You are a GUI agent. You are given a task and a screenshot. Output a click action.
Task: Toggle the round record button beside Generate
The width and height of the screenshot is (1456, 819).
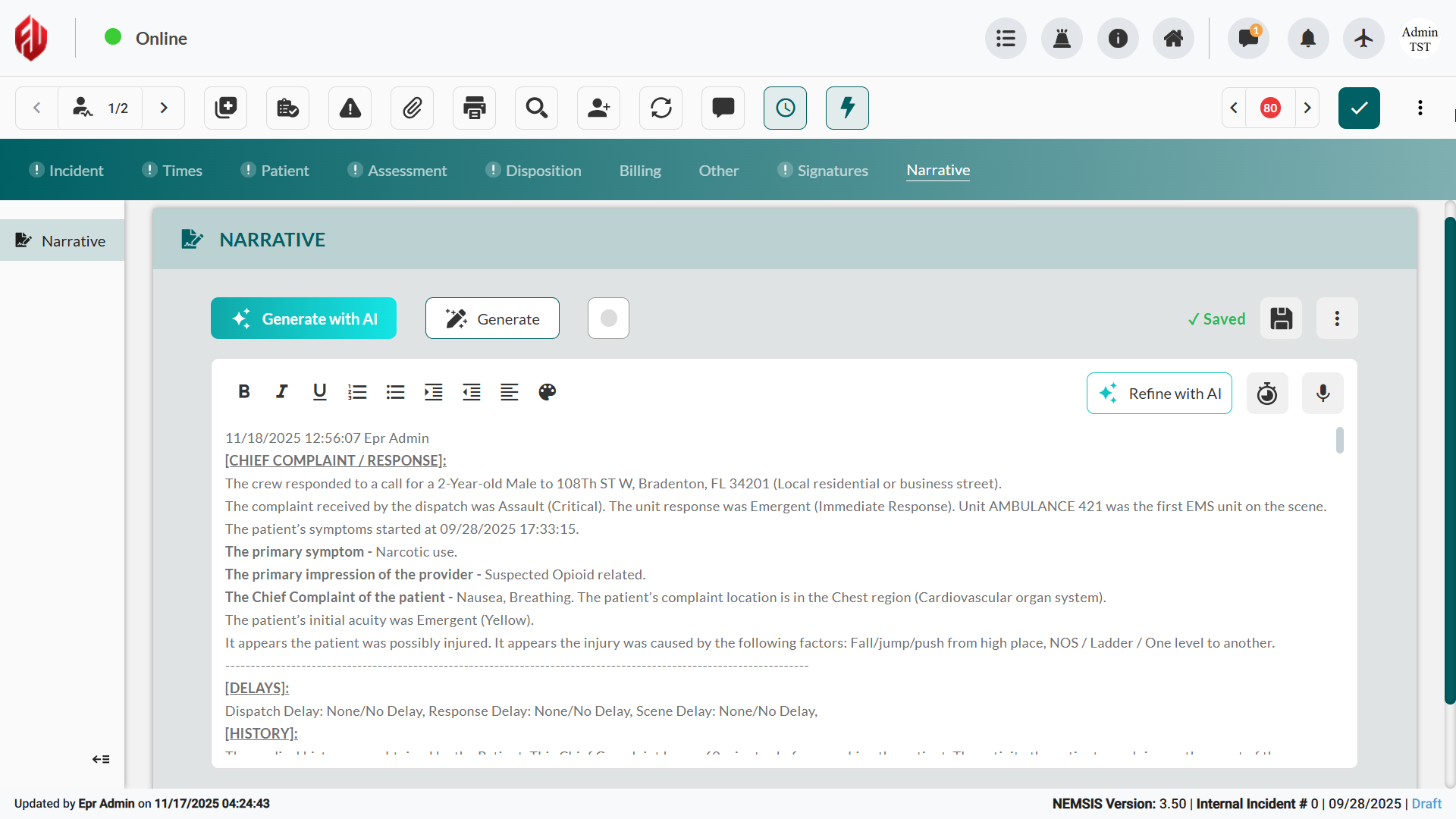coord(608,318)
